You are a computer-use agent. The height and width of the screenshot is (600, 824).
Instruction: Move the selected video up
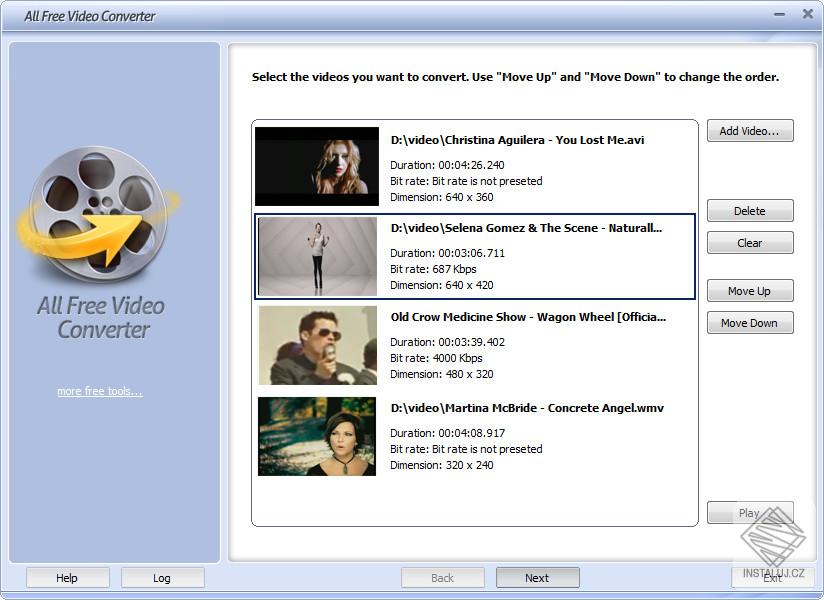750,290
